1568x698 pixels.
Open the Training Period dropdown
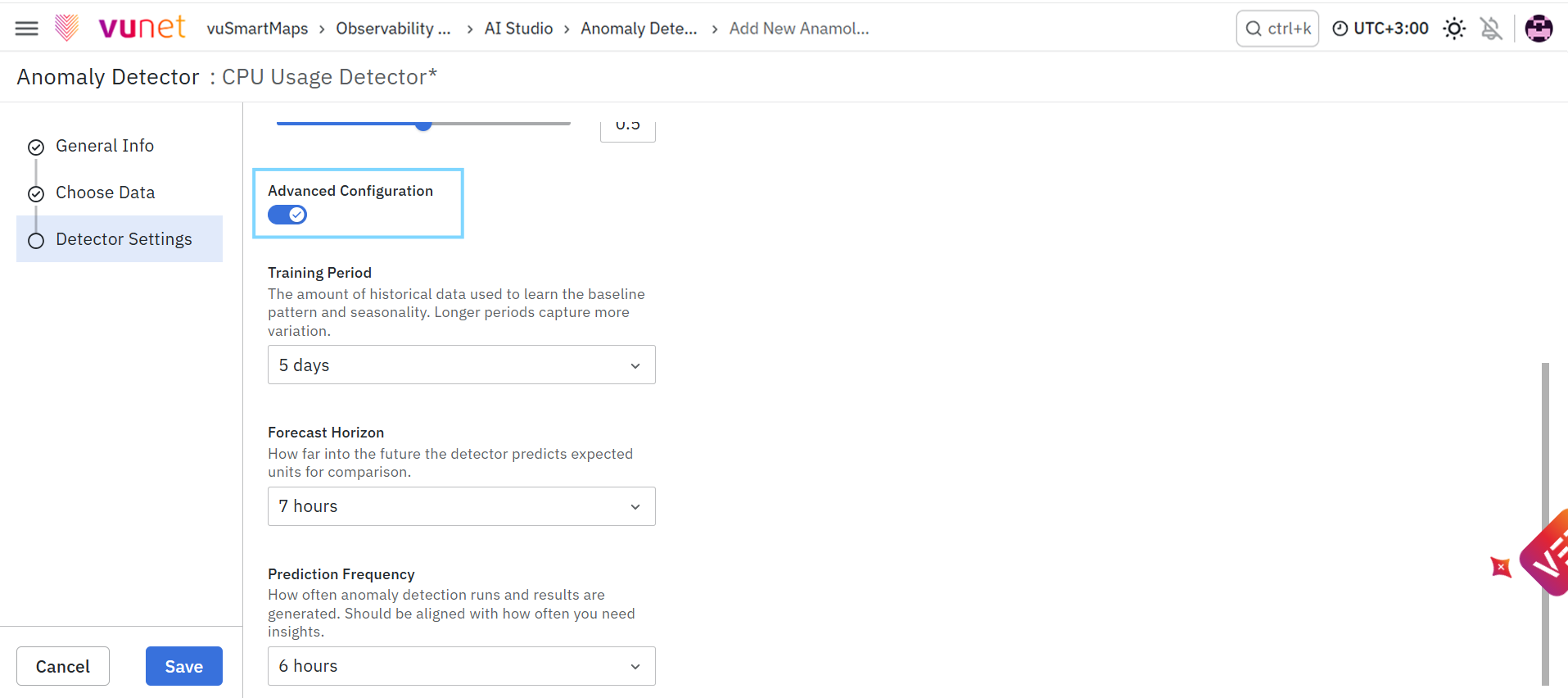(461, 365)
